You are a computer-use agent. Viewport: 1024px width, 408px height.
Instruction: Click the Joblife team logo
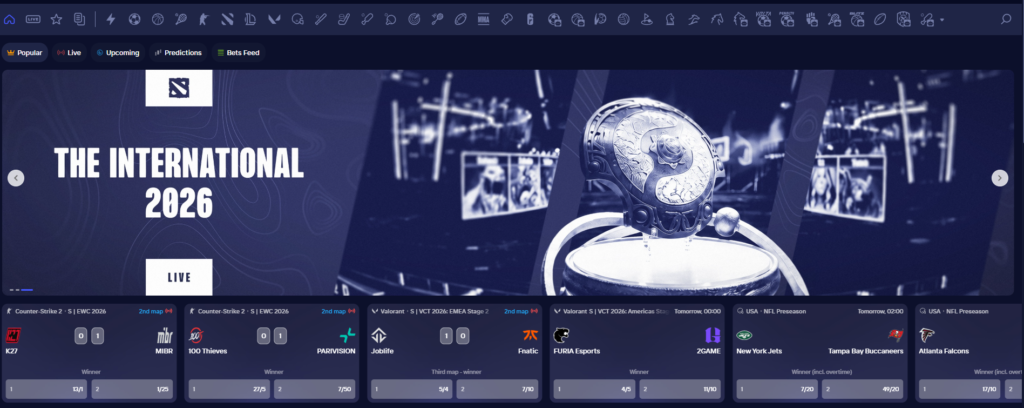point(379,336)
